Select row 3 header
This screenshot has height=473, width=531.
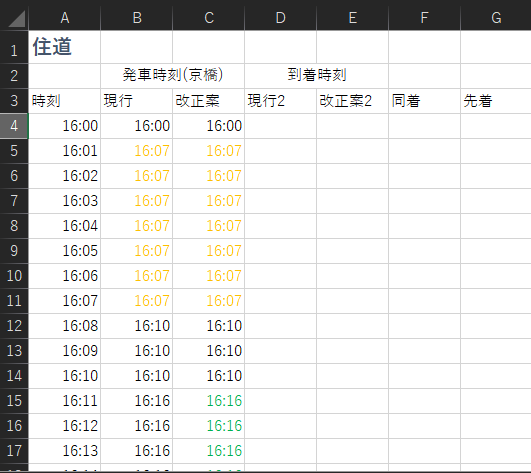coord(14,101)
